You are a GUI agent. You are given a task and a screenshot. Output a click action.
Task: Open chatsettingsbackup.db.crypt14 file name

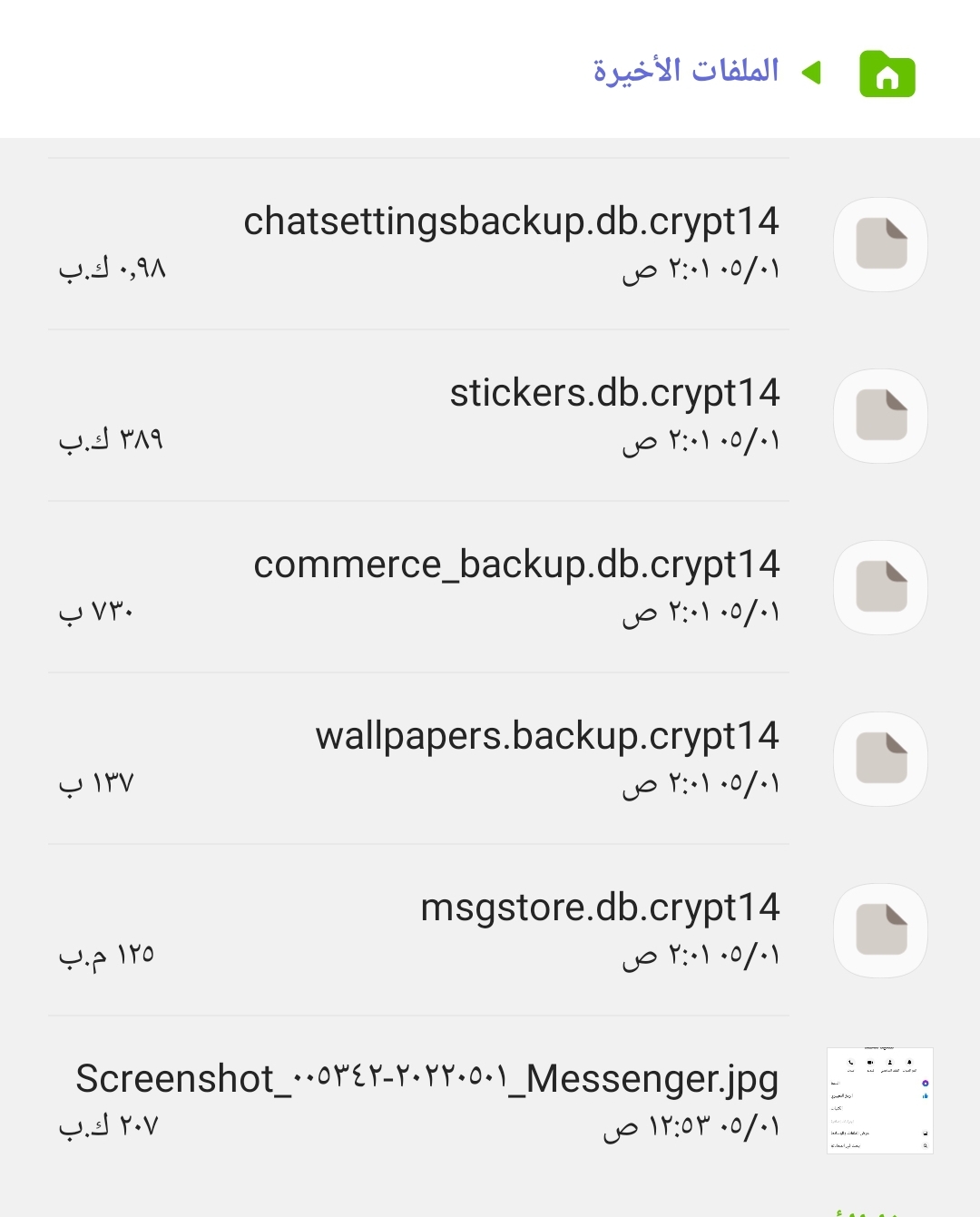coord(511,221)
